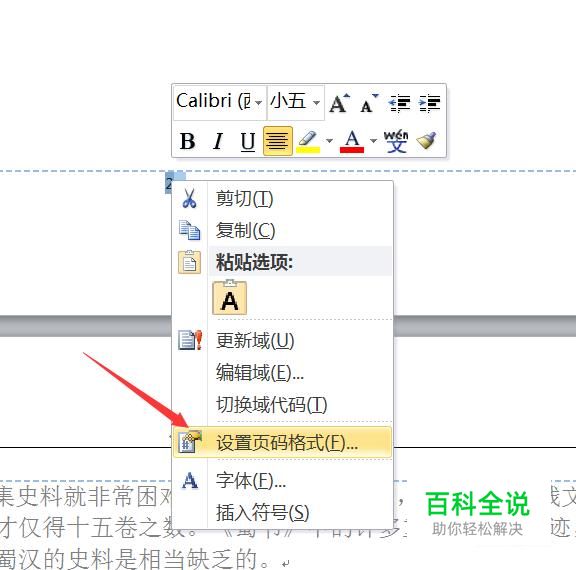Select the Format Painter brush
The width and height of the screenshot is (576, 570).
(x=426, y=141)
